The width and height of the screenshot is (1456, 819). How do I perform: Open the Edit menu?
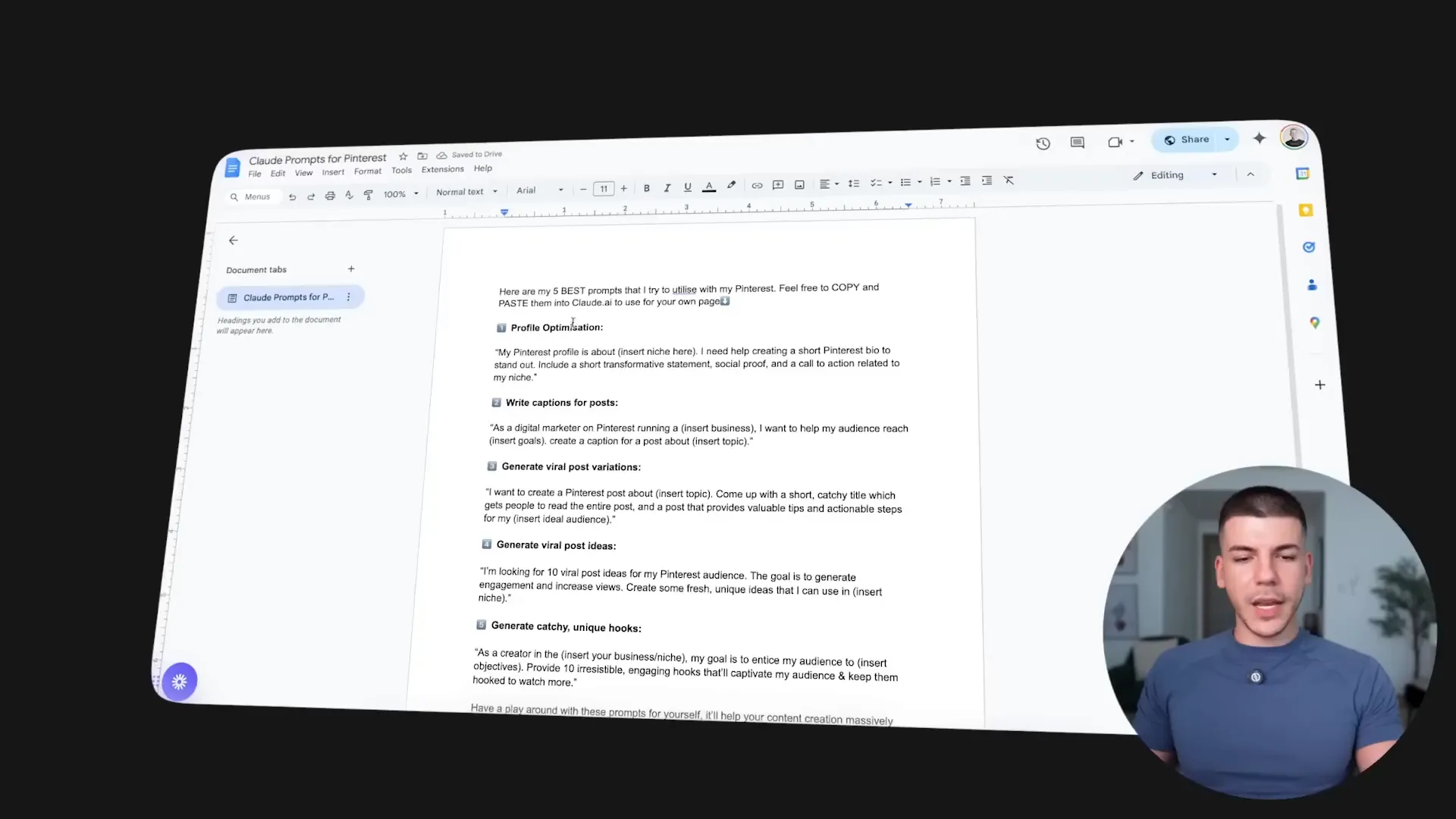278,174
